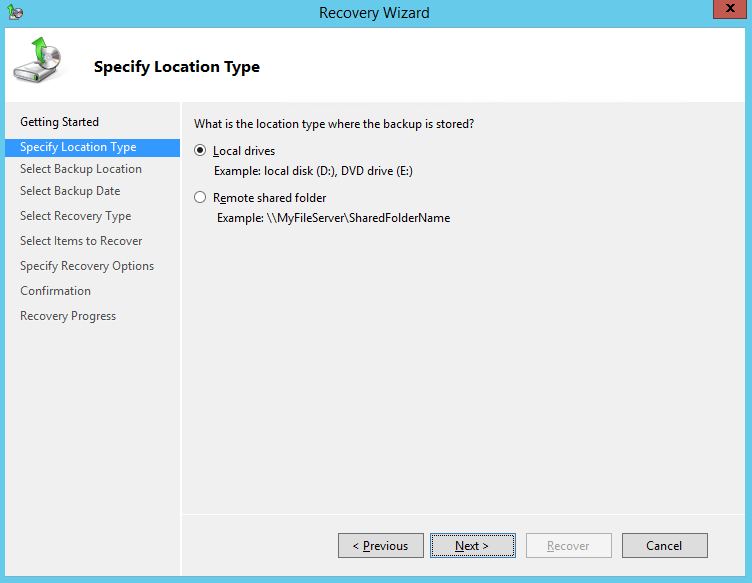Open the Select Backup Location step
Screen dimensions: 752x583
coord(80,169)
